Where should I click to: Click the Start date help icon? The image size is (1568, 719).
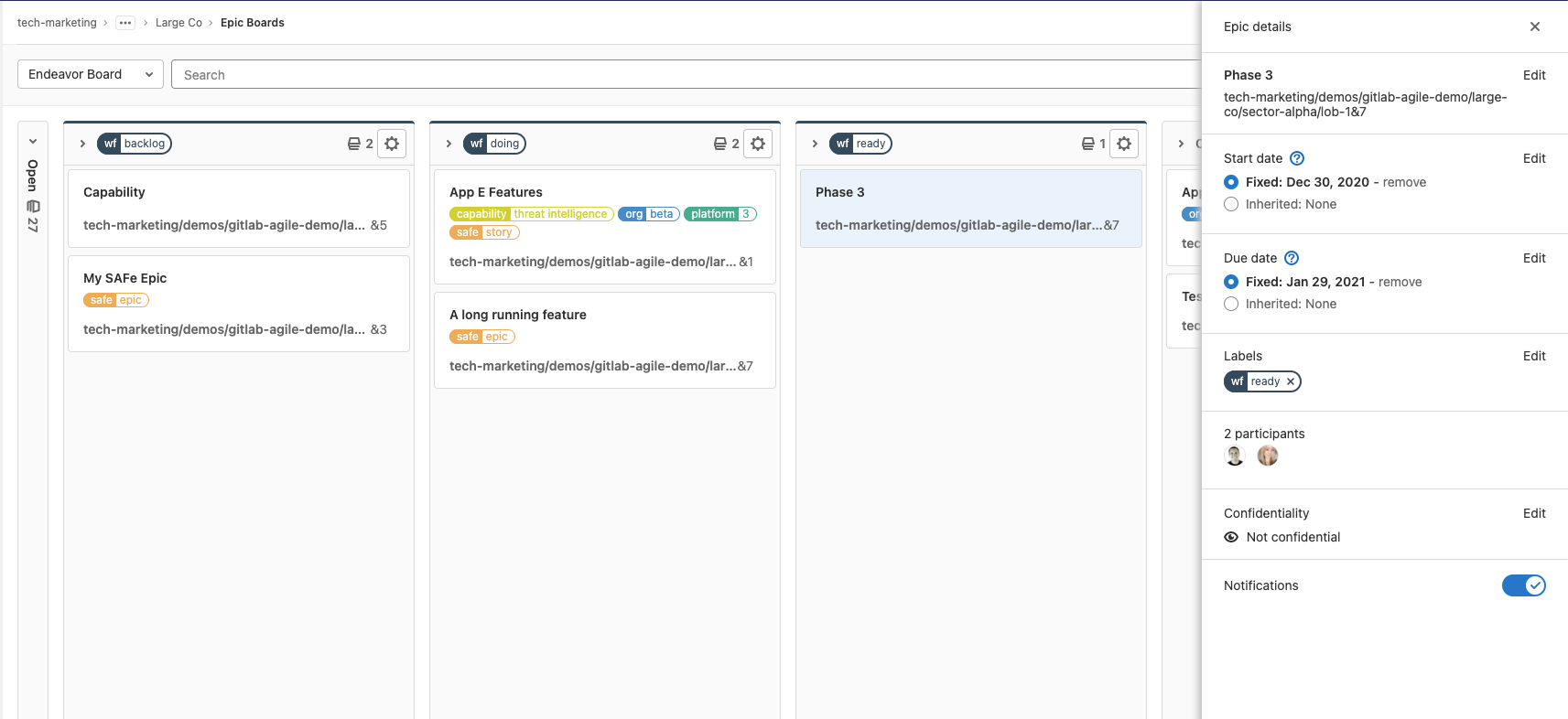[x=1297, y=158]
